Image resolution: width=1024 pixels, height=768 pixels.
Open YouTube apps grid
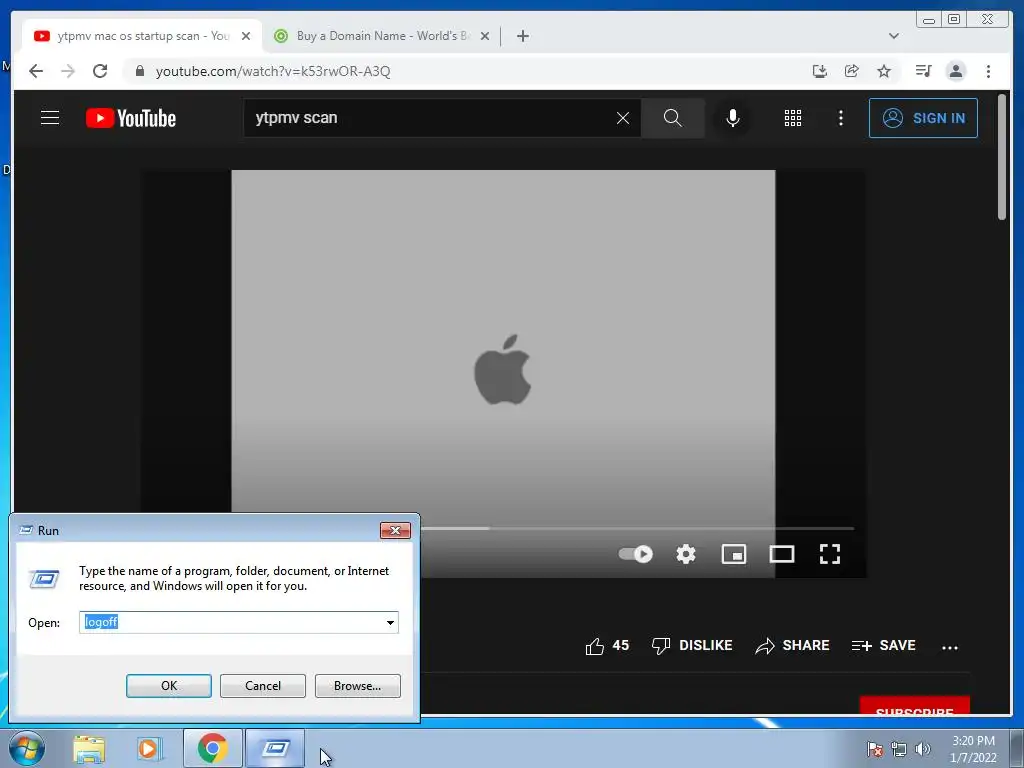(793, 118)
